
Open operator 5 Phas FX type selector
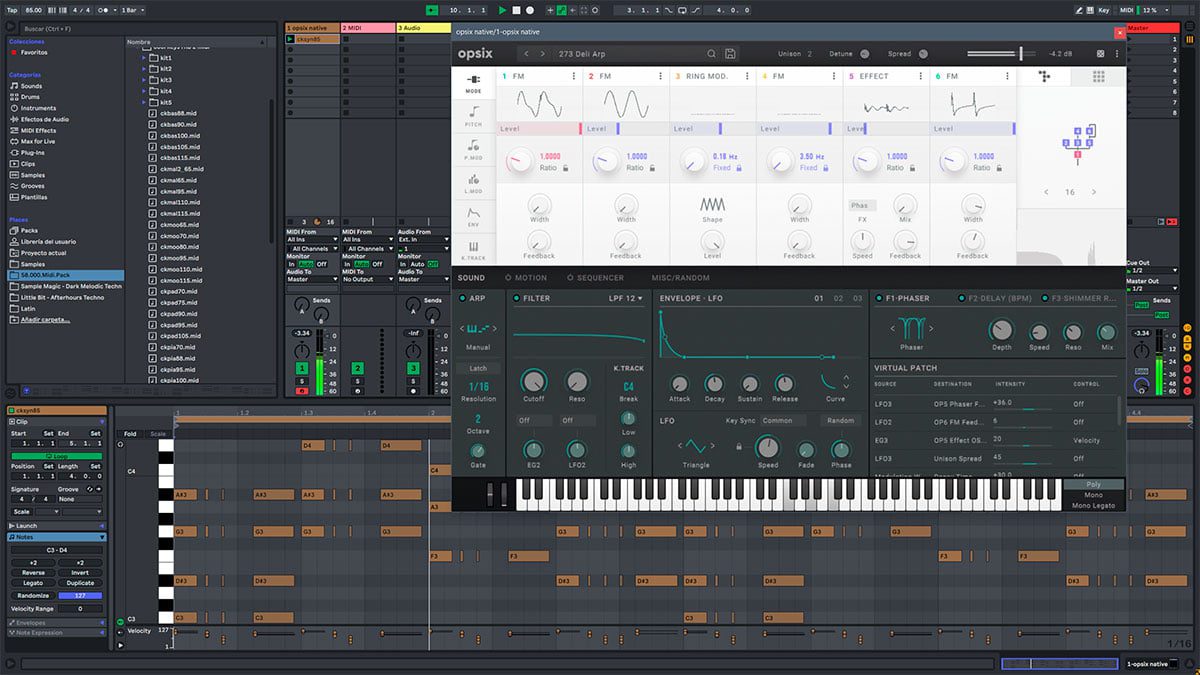(861, 206)
